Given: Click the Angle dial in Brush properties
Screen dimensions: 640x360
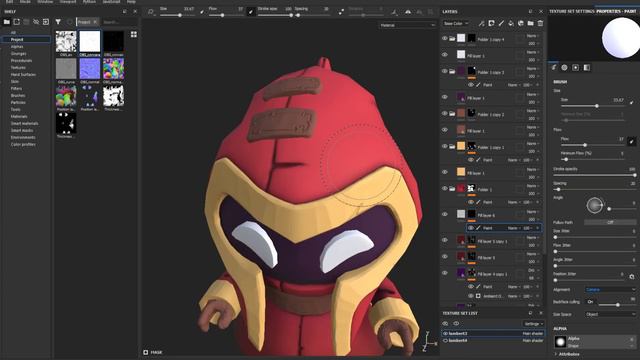Looking at the screenshot, I should coord(595,205).
